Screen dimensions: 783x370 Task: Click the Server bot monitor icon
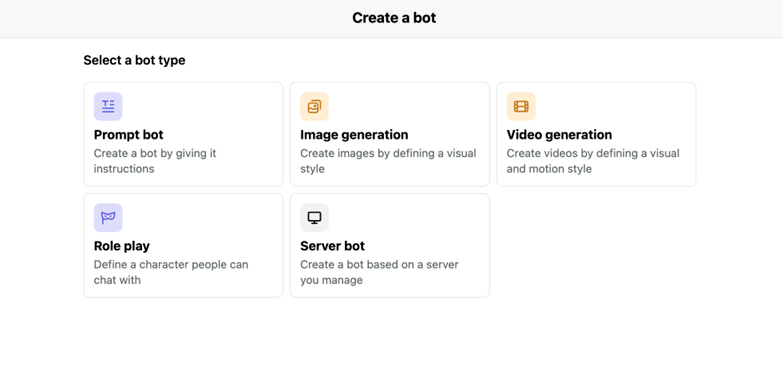click(x=314, y=218)
